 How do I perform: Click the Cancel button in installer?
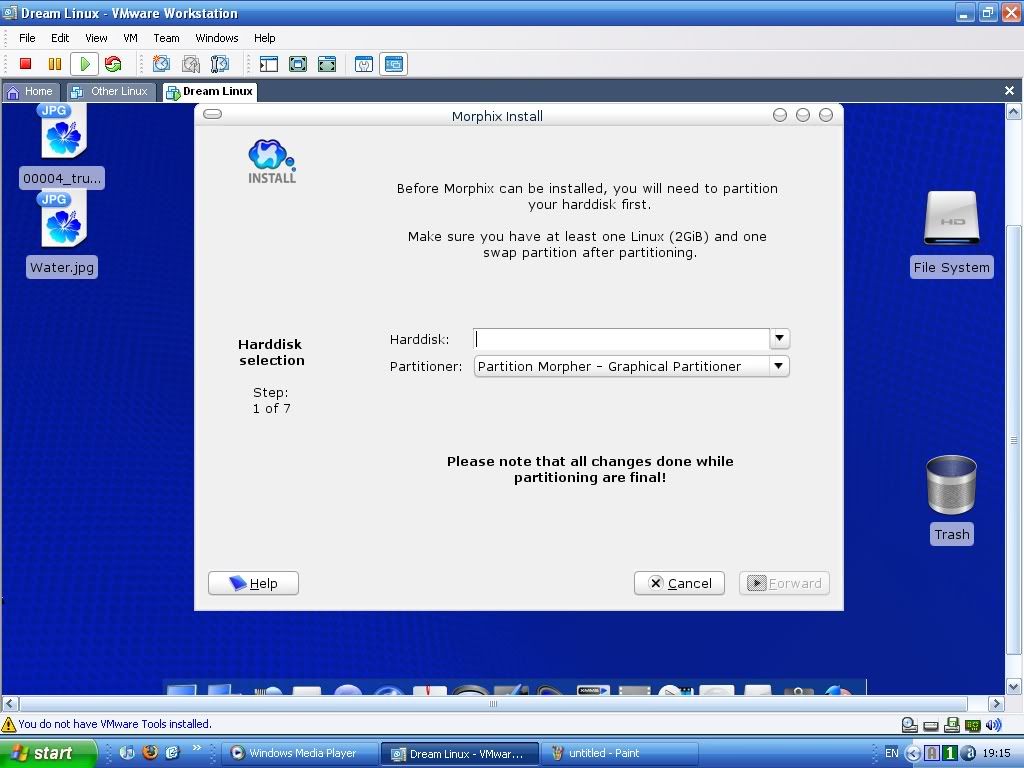tap(680, 583)
